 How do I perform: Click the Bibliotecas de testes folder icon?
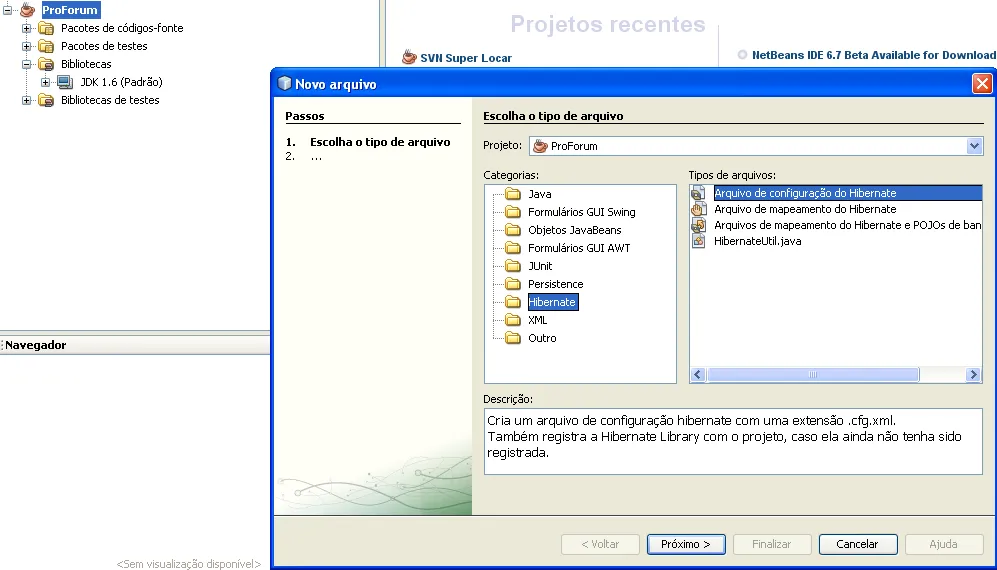(46, 100)
